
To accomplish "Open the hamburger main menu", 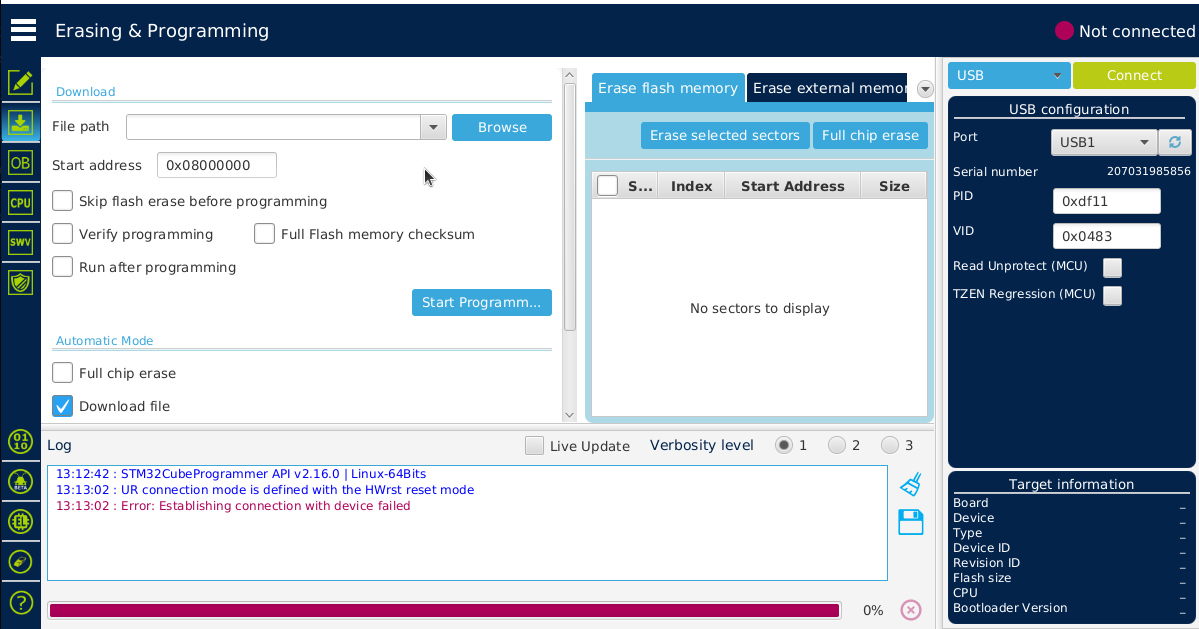I will [x=23, y=30].
